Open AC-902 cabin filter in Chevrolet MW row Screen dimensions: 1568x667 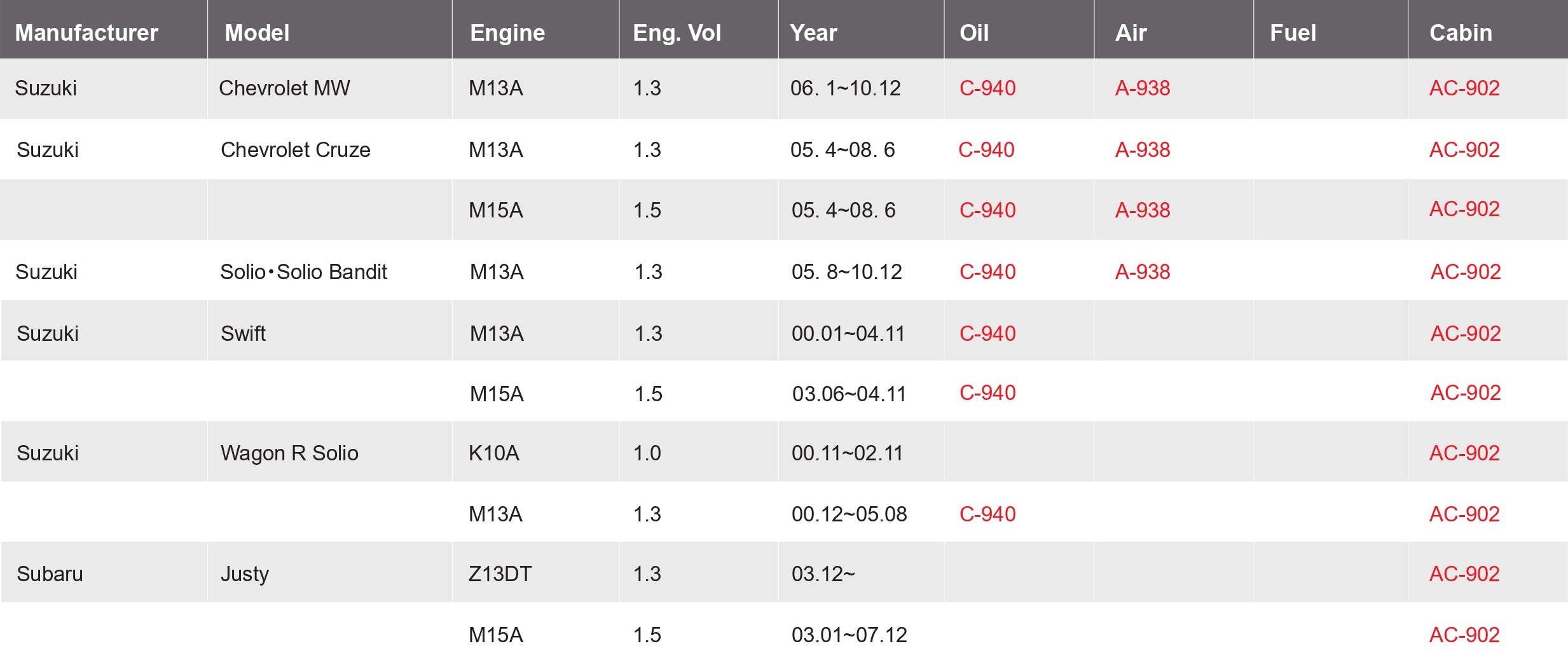point(1464,88)
